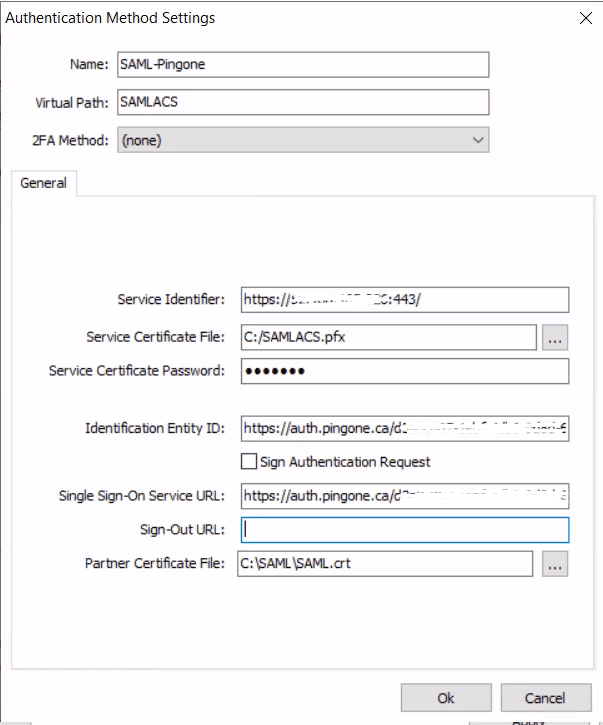Click the Identification Entity ID label

[x=155, y=428]
